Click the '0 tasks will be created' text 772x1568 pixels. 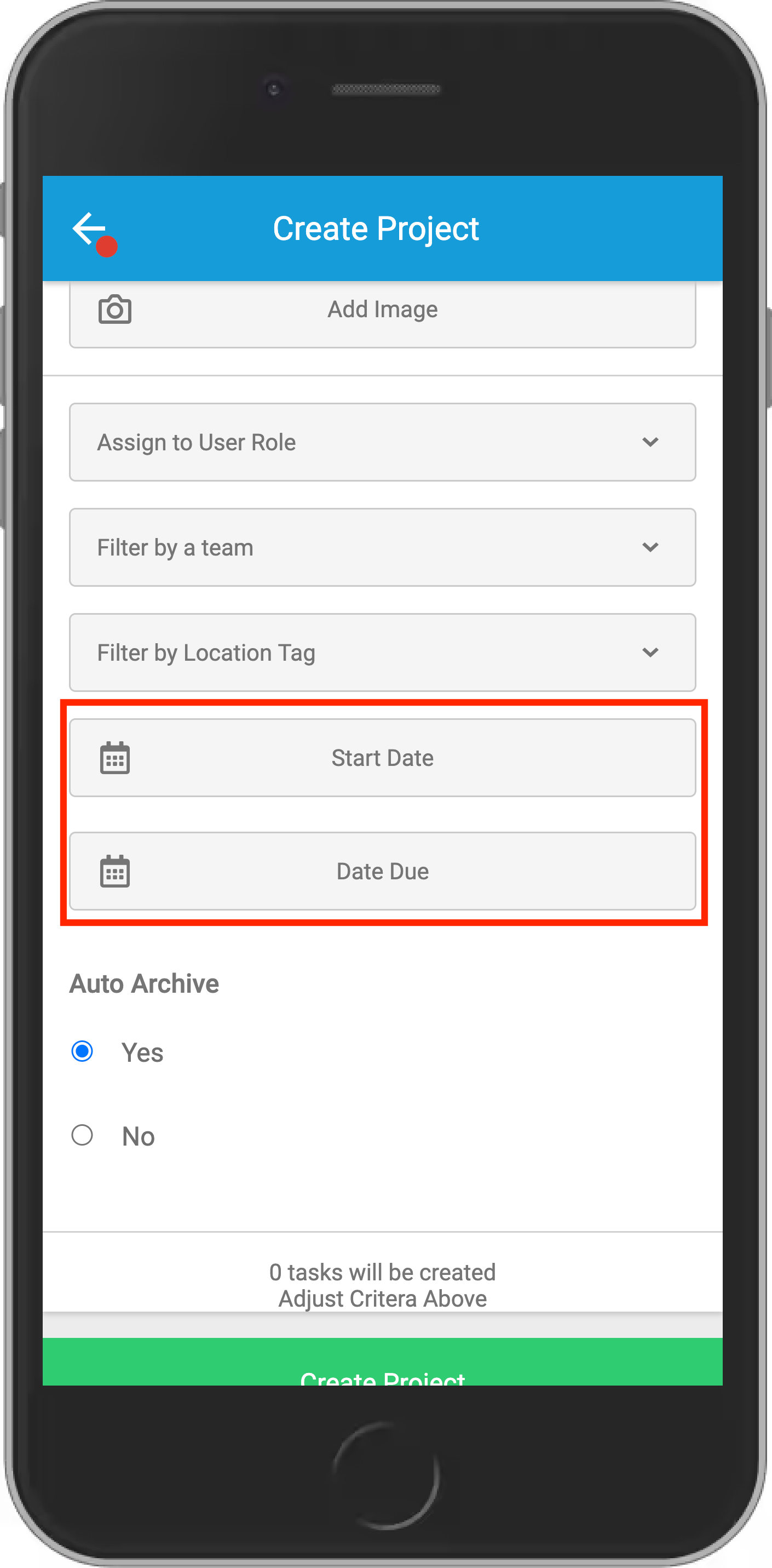click(383, 1272)
